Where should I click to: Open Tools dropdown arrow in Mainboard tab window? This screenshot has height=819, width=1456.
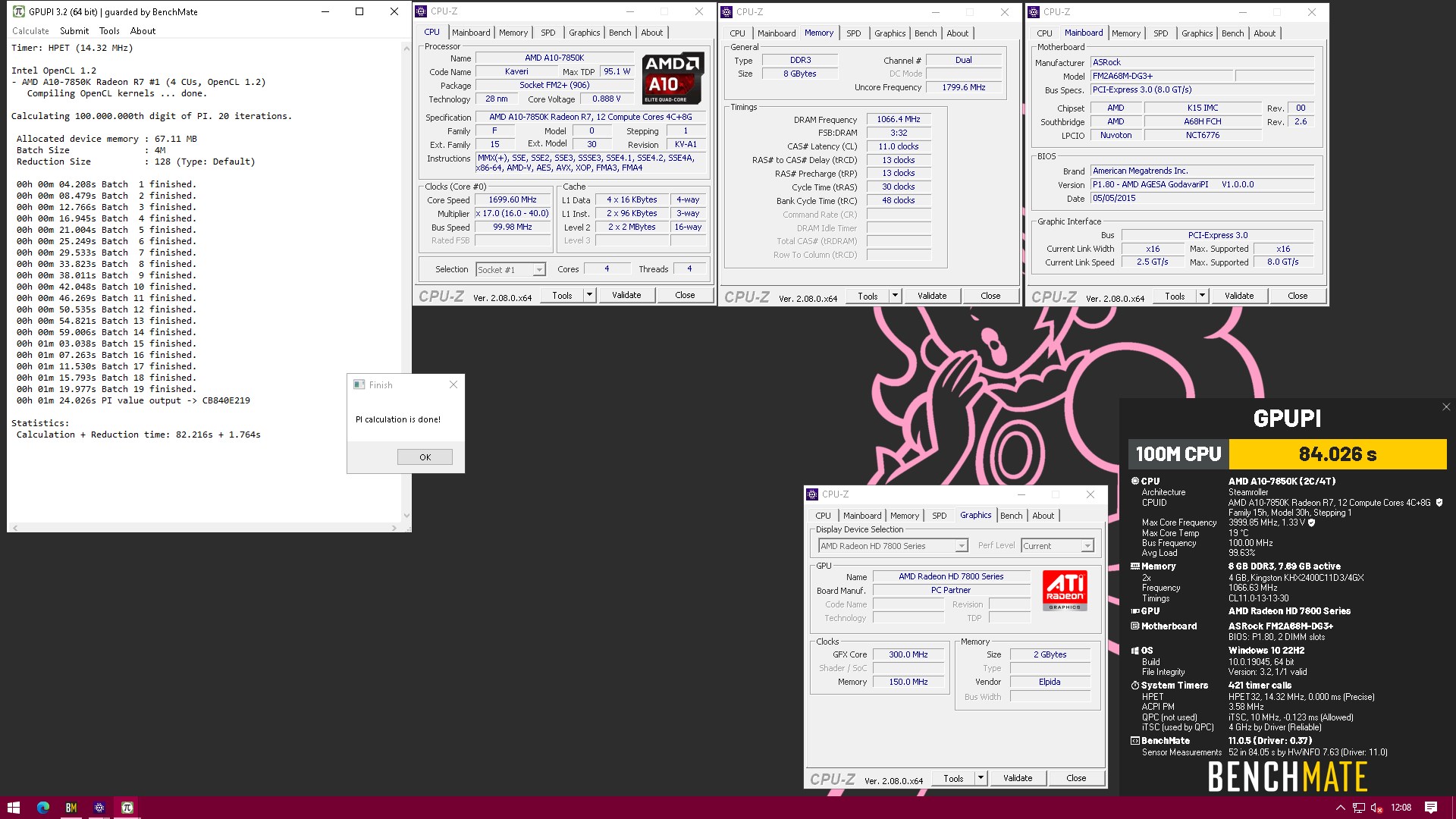[x=1202, y=296]
